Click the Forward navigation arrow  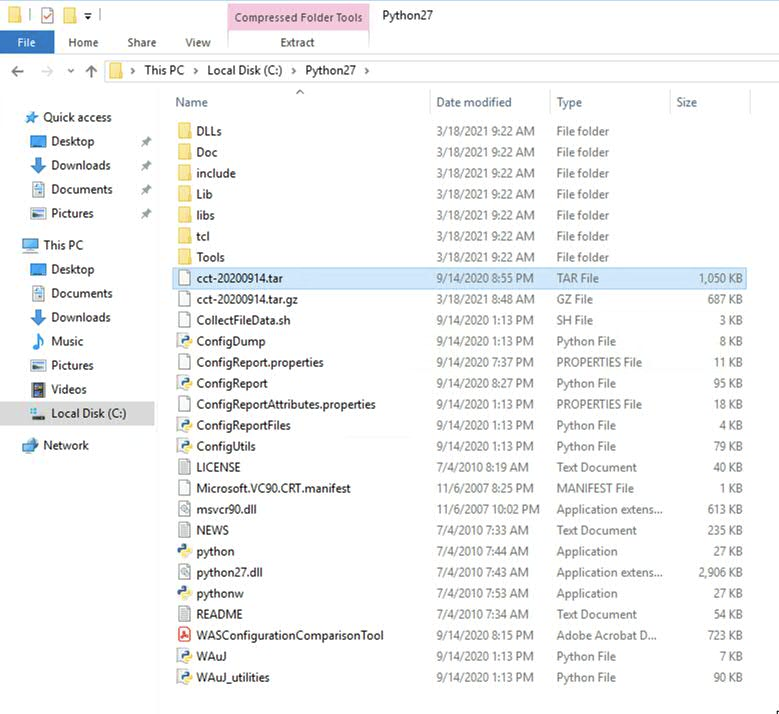(x=47, y=71)
